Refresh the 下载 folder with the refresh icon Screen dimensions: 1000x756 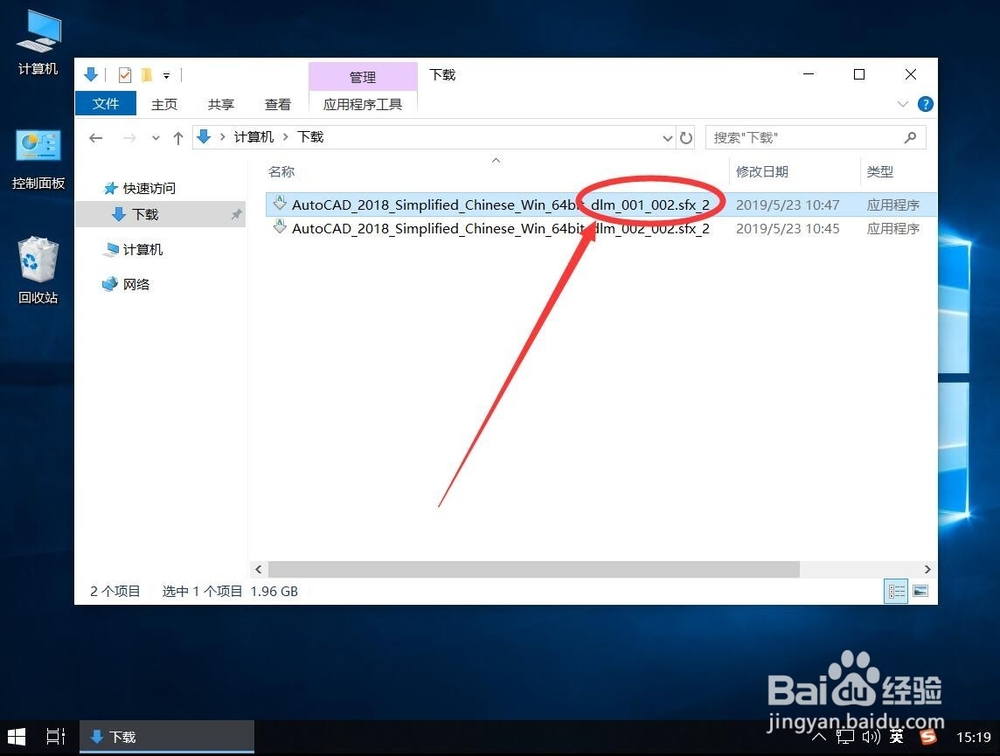pos(688,137)
